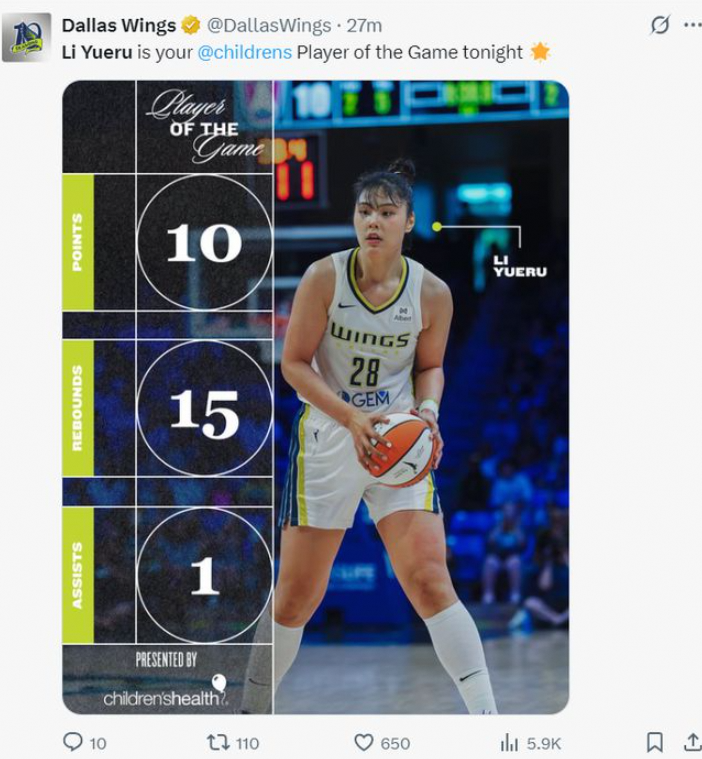Click the like count 650
Screen dimensions: 702x759
[x=396, y=743]
